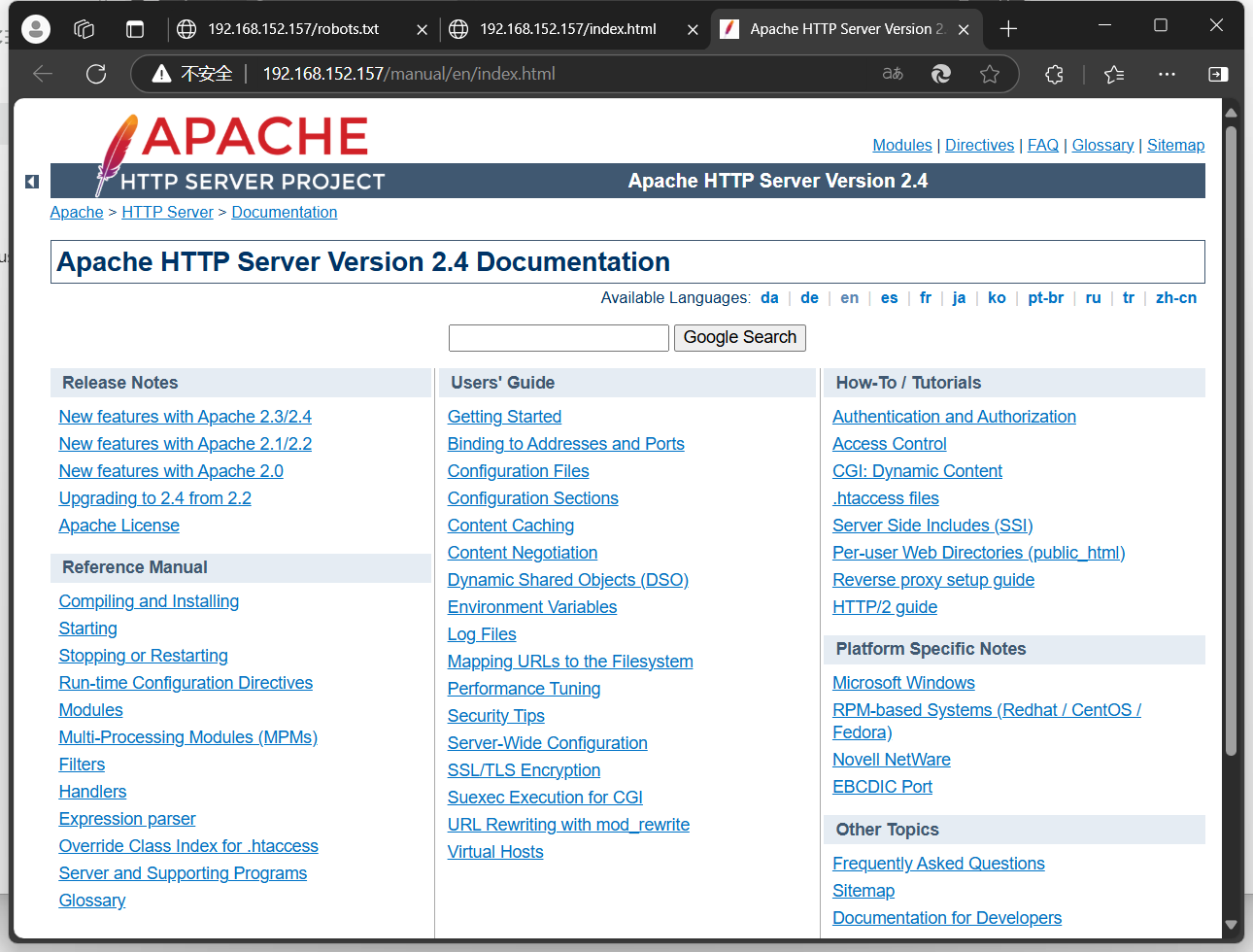This screenshot has width=1253, height=952.
Task: Click the address bar URL
Action: pos(409,74)
